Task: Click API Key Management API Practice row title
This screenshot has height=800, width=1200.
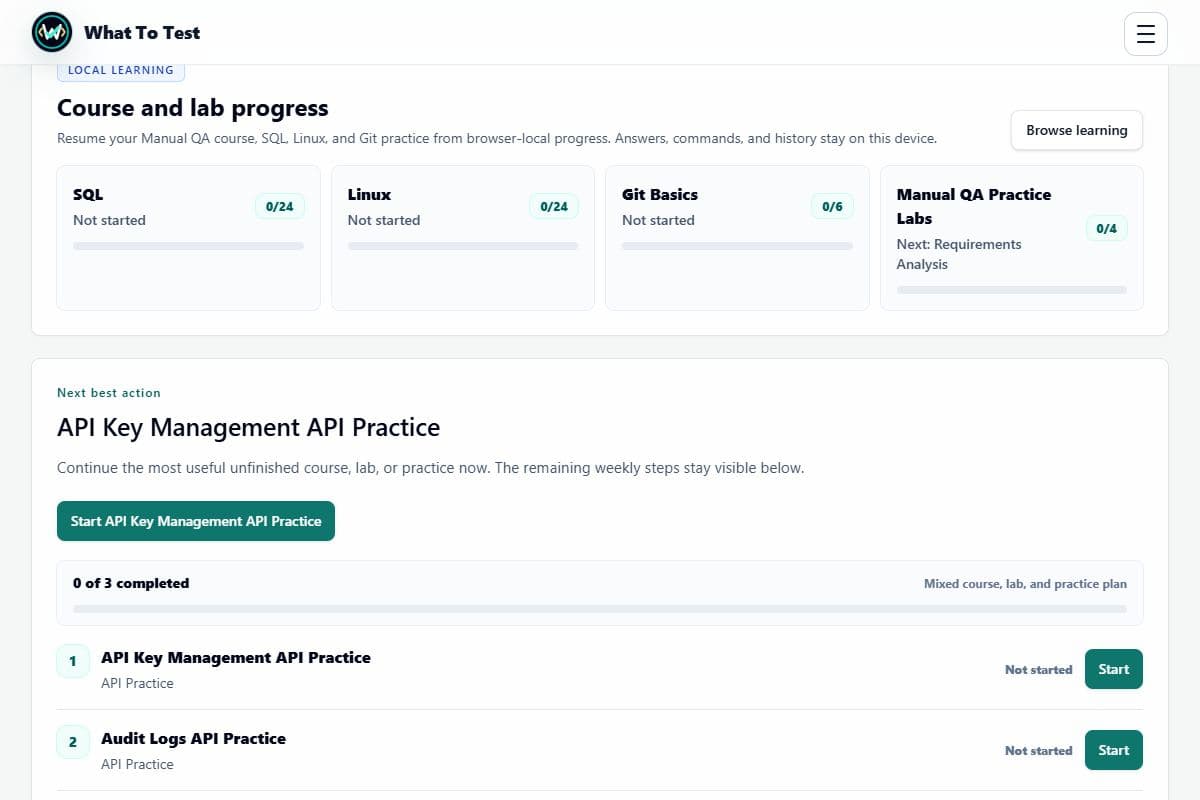Action: [x=236, y=658]
